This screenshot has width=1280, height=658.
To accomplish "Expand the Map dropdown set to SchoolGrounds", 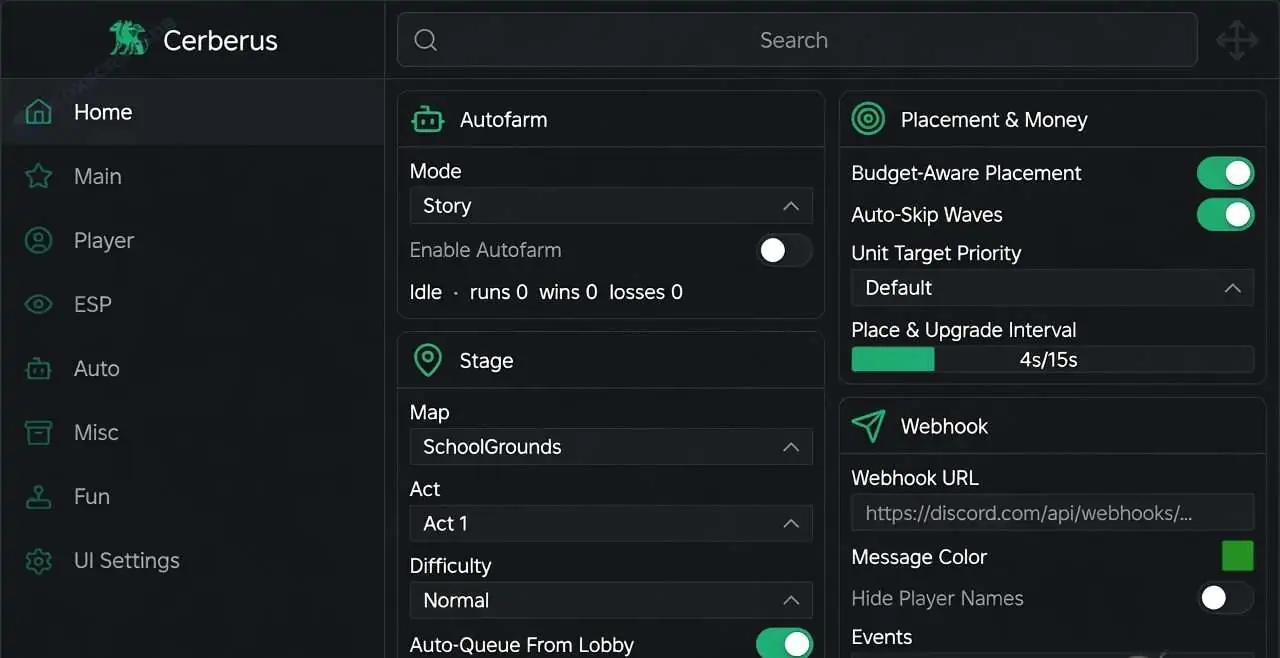I will (611, 447).
